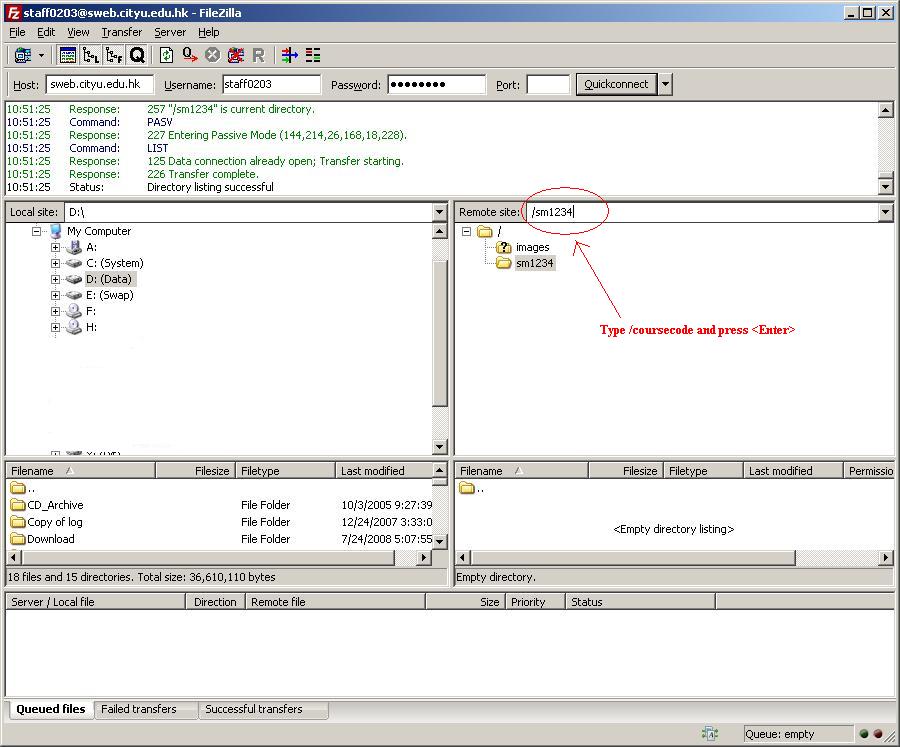Toggle remote directory tree view icon

pos(114,55)
